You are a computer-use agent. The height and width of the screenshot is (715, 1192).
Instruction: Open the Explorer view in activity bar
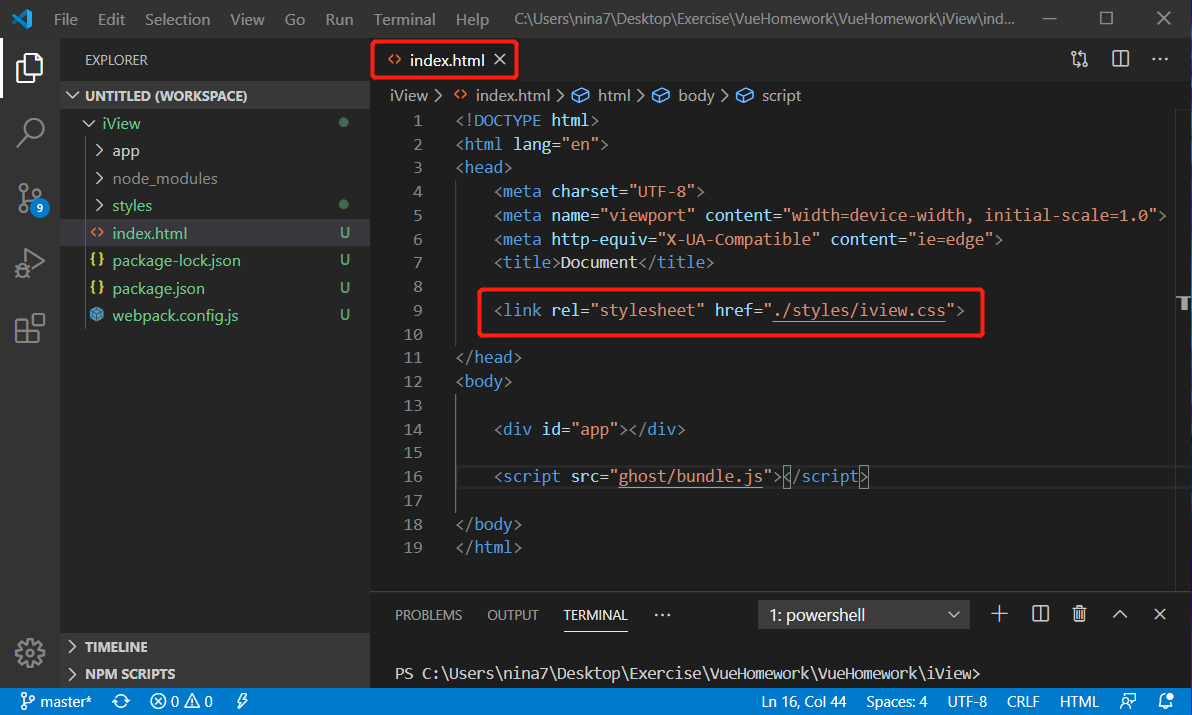(x=30, y=68)
